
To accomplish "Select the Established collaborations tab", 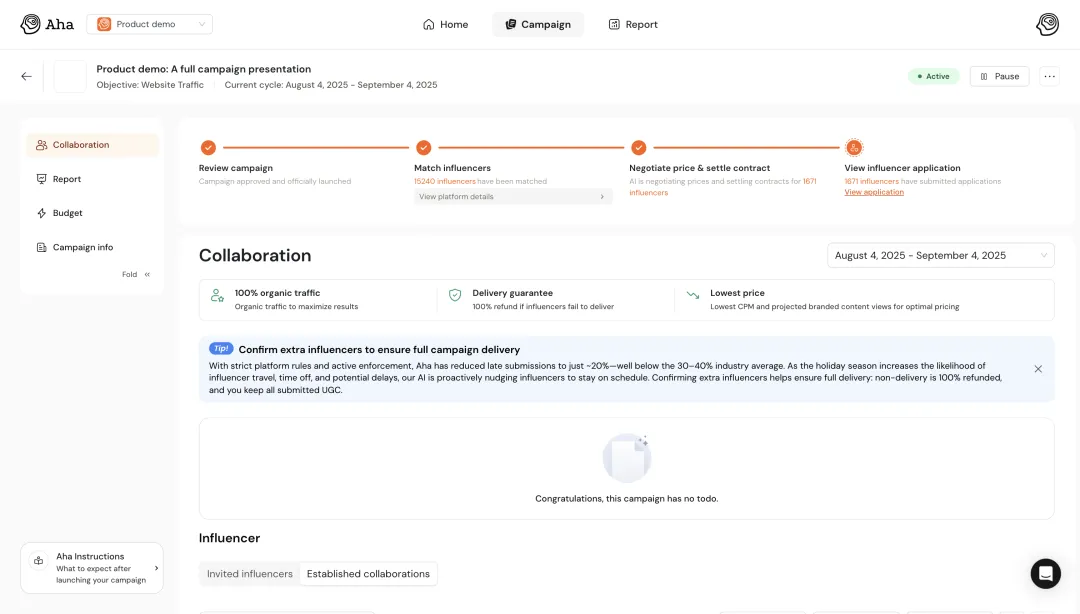I will click(368, 574).
